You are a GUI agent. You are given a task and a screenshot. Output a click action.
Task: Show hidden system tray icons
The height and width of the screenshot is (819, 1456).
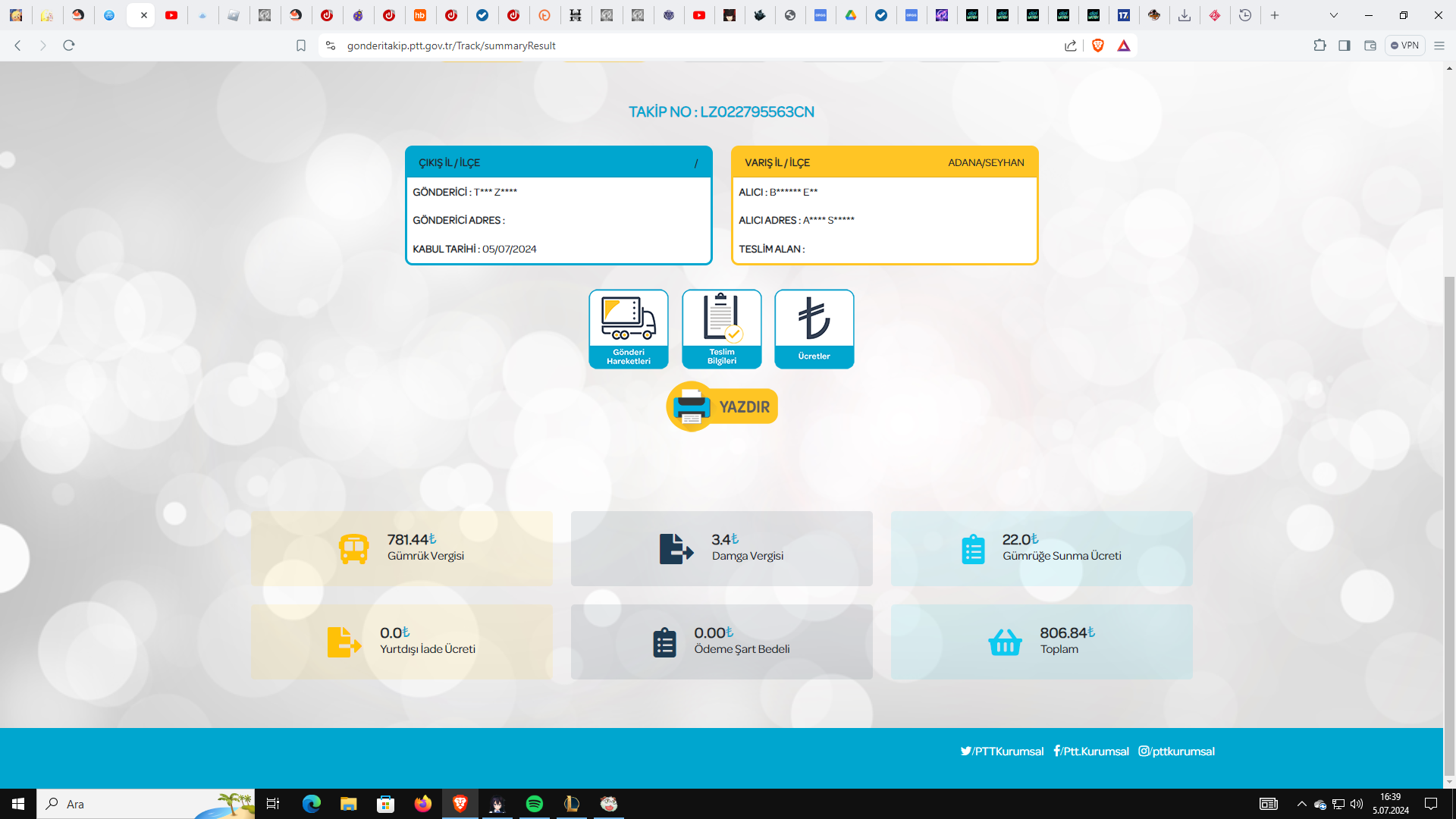(1301, 804)
